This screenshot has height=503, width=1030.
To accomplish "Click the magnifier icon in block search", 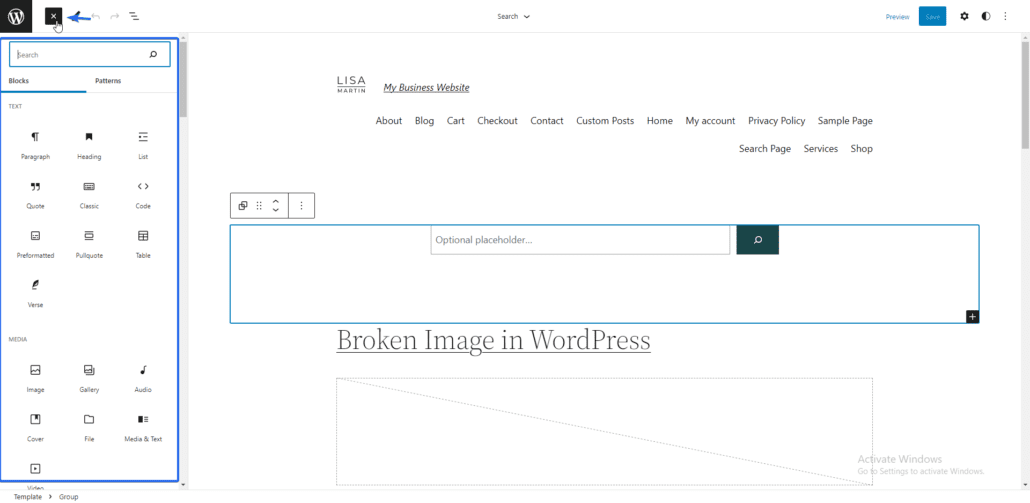I will point(153,55).
